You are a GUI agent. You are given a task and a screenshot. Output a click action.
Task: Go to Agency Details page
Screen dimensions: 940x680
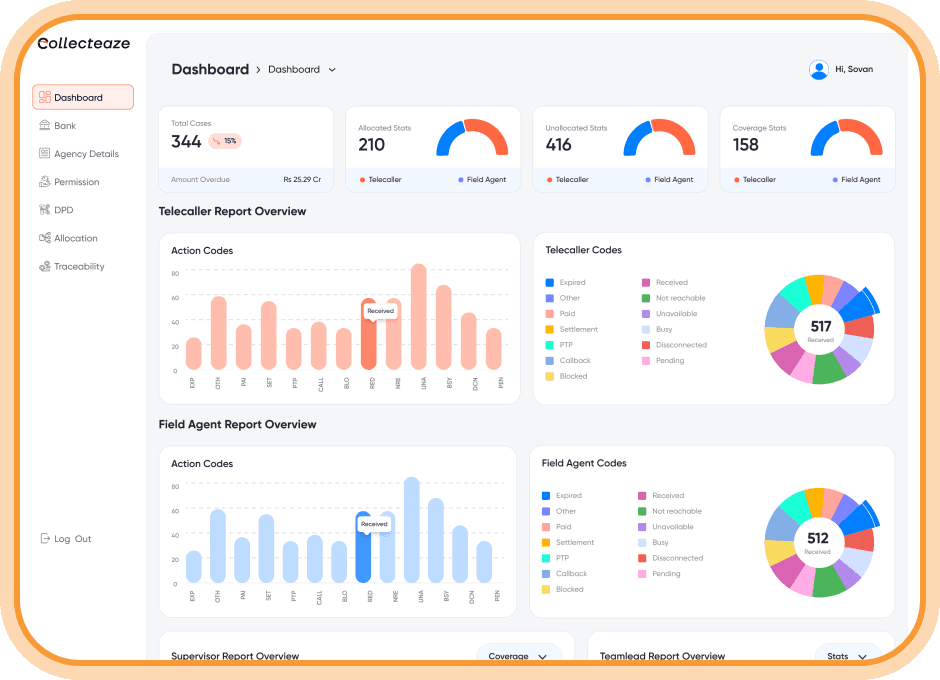(x=86, y=154)
